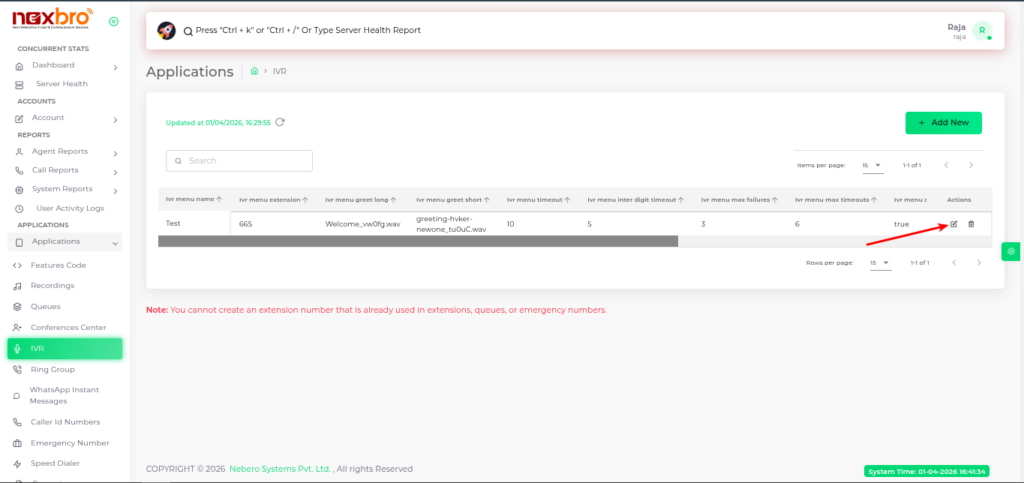Delete the Test IVR menu row

(x=971, y=224)
